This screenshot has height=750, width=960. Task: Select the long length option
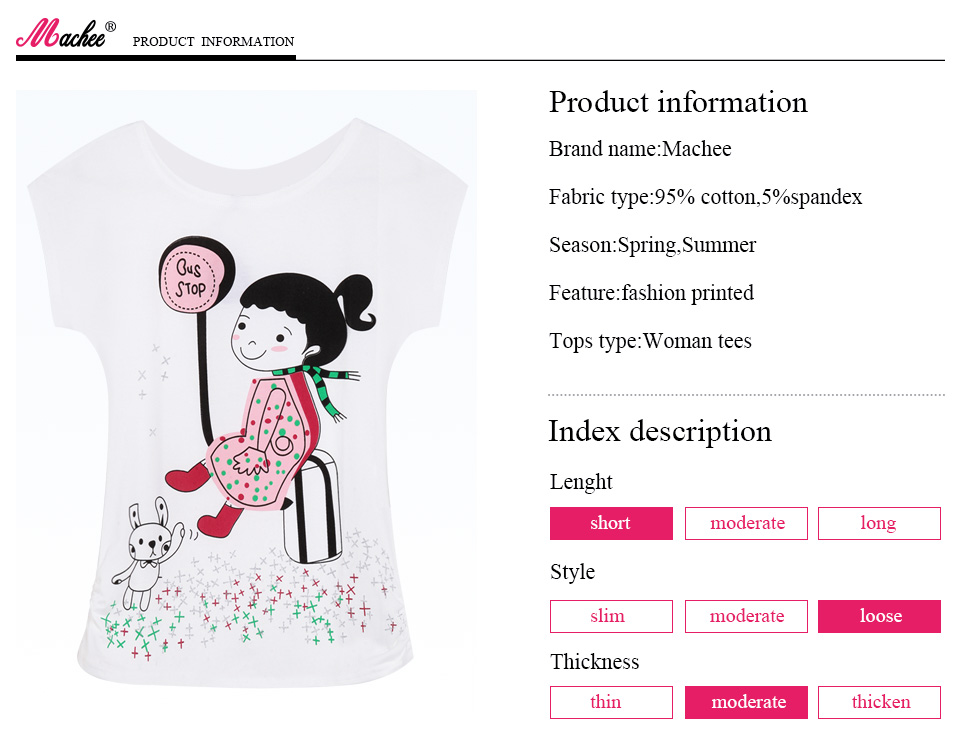(x=879, y=523)
